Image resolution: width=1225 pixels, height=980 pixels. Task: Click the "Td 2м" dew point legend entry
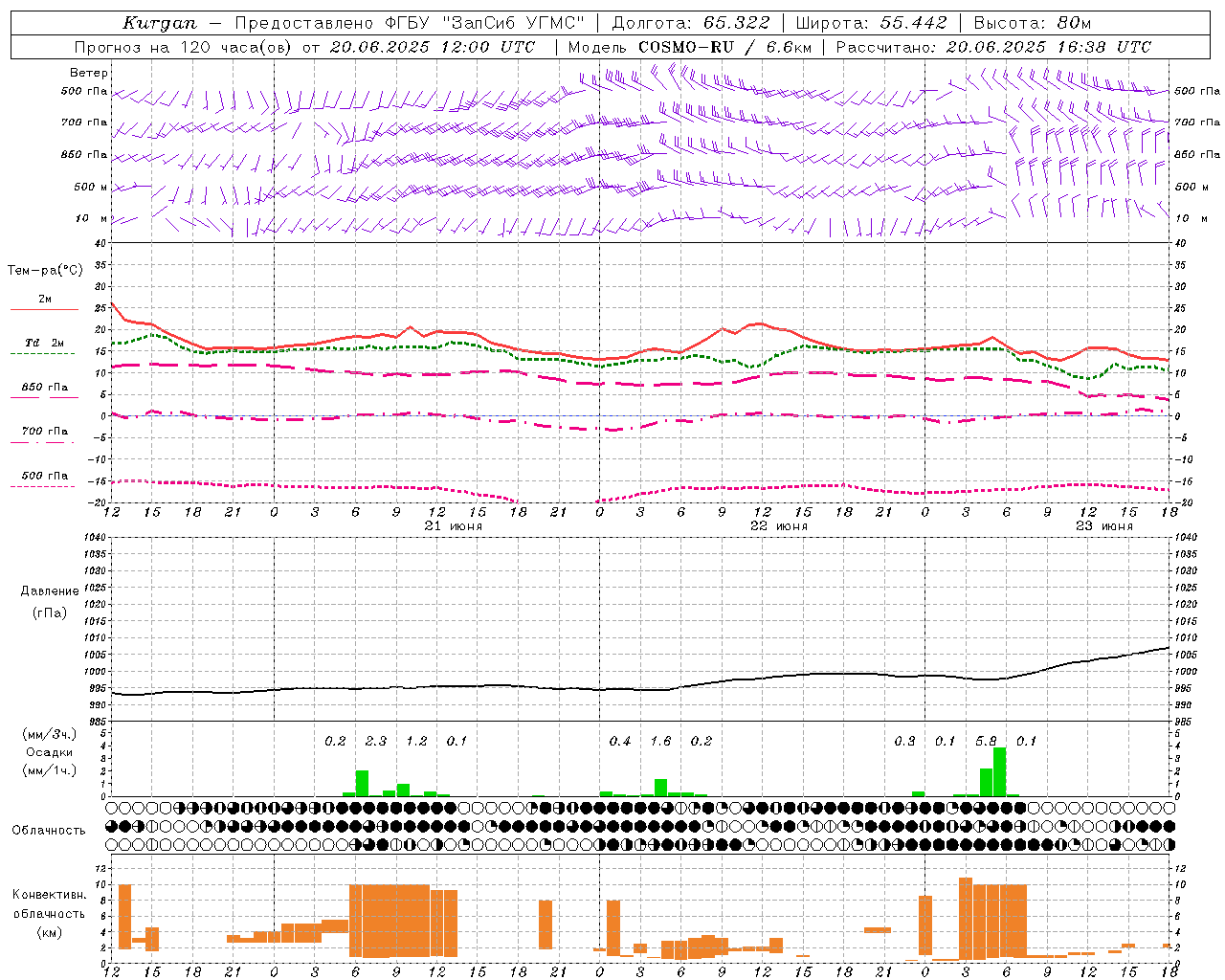45,343
